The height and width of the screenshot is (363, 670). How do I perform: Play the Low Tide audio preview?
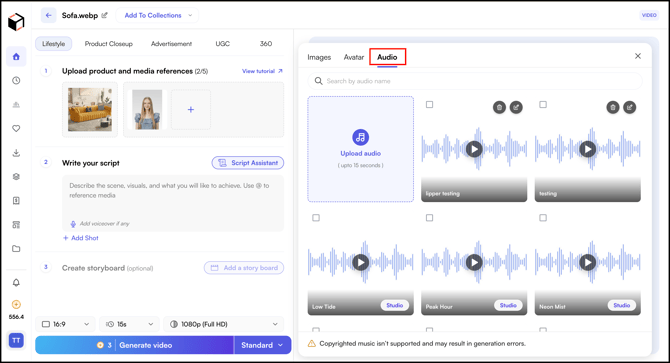click(x=361, y=262)
